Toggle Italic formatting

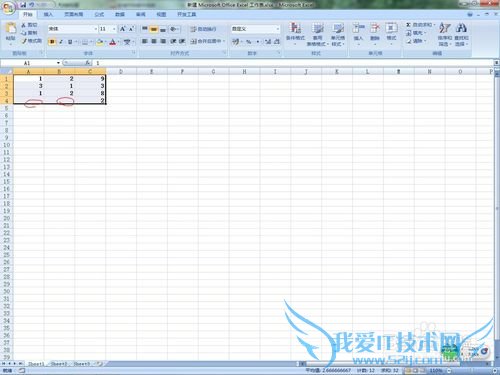click(61, 42)
